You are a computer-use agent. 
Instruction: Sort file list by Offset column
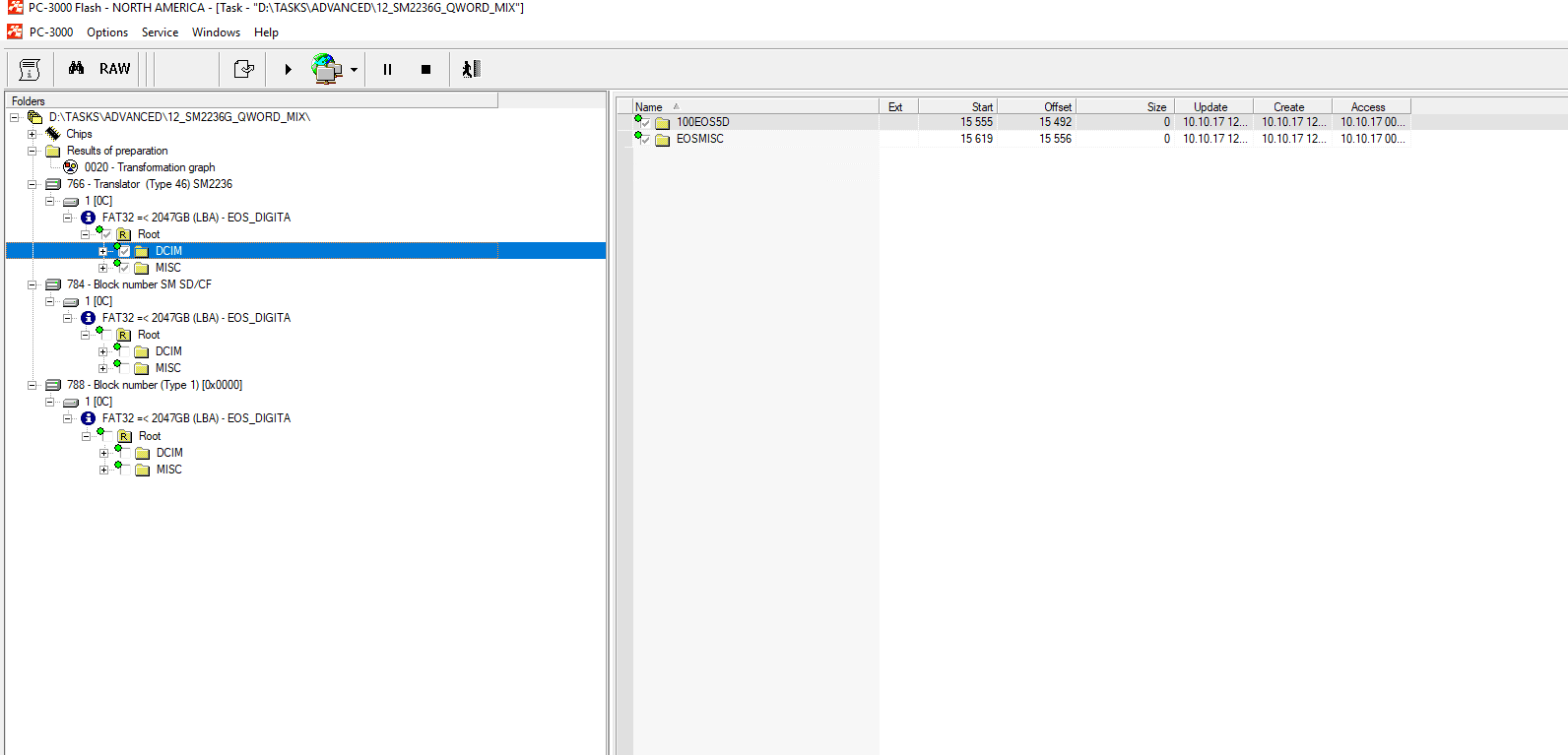pyautogui.click(x=1036, y=106)
